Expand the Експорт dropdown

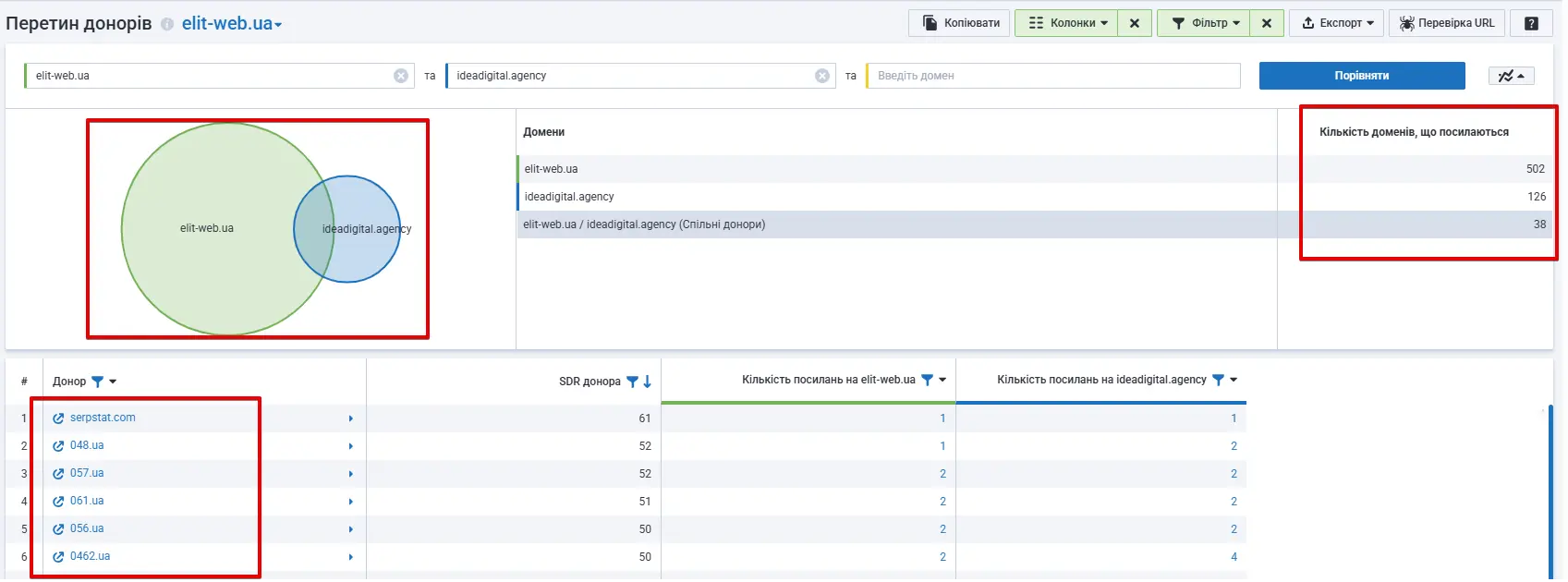tap(1337, 23)
